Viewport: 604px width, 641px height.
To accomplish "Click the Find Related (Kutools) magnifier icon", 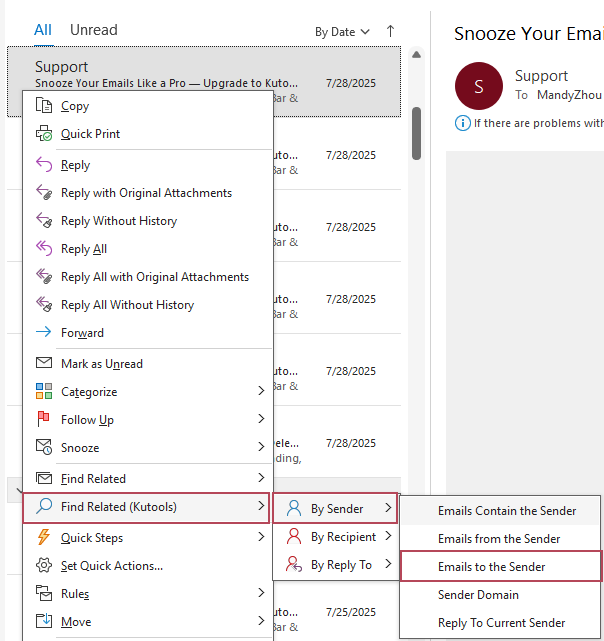I will 44,506.
